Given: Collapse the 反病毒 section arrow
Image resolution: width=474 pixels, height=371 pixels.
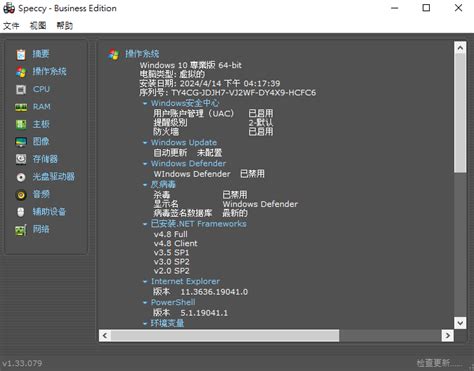Looking at the screenshot, I should click(x=145, y=185).
